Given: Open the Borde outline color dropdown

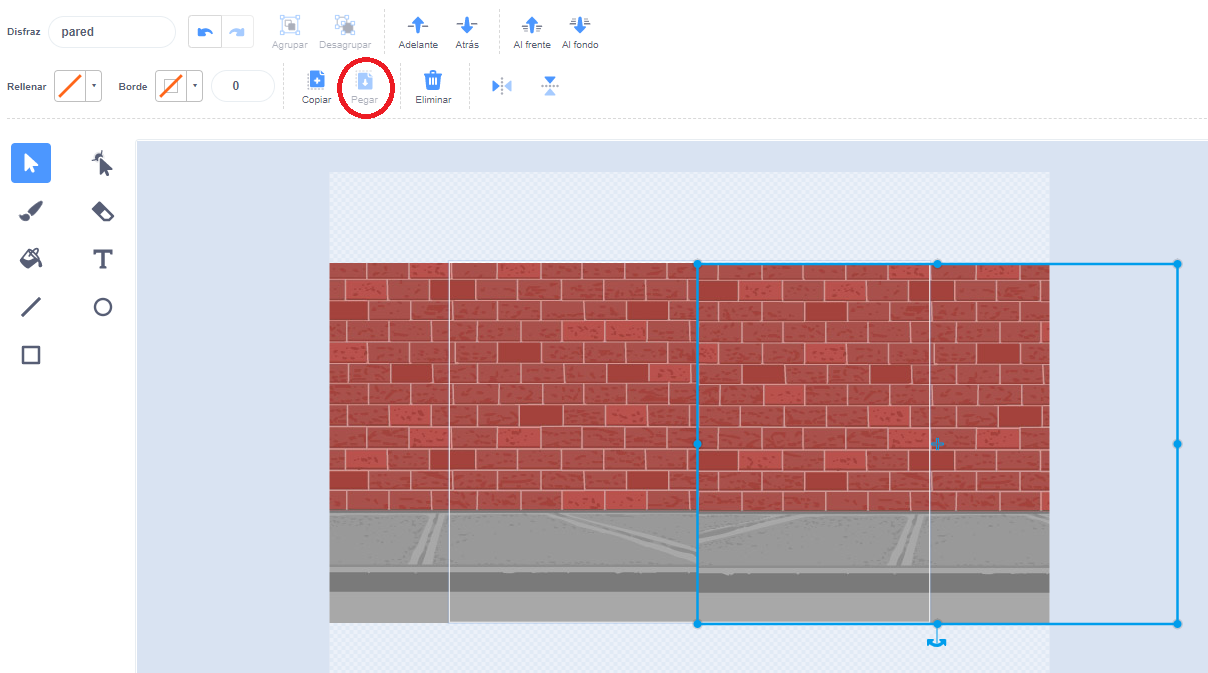Looking at the screenshot, I should pos(194,86).
